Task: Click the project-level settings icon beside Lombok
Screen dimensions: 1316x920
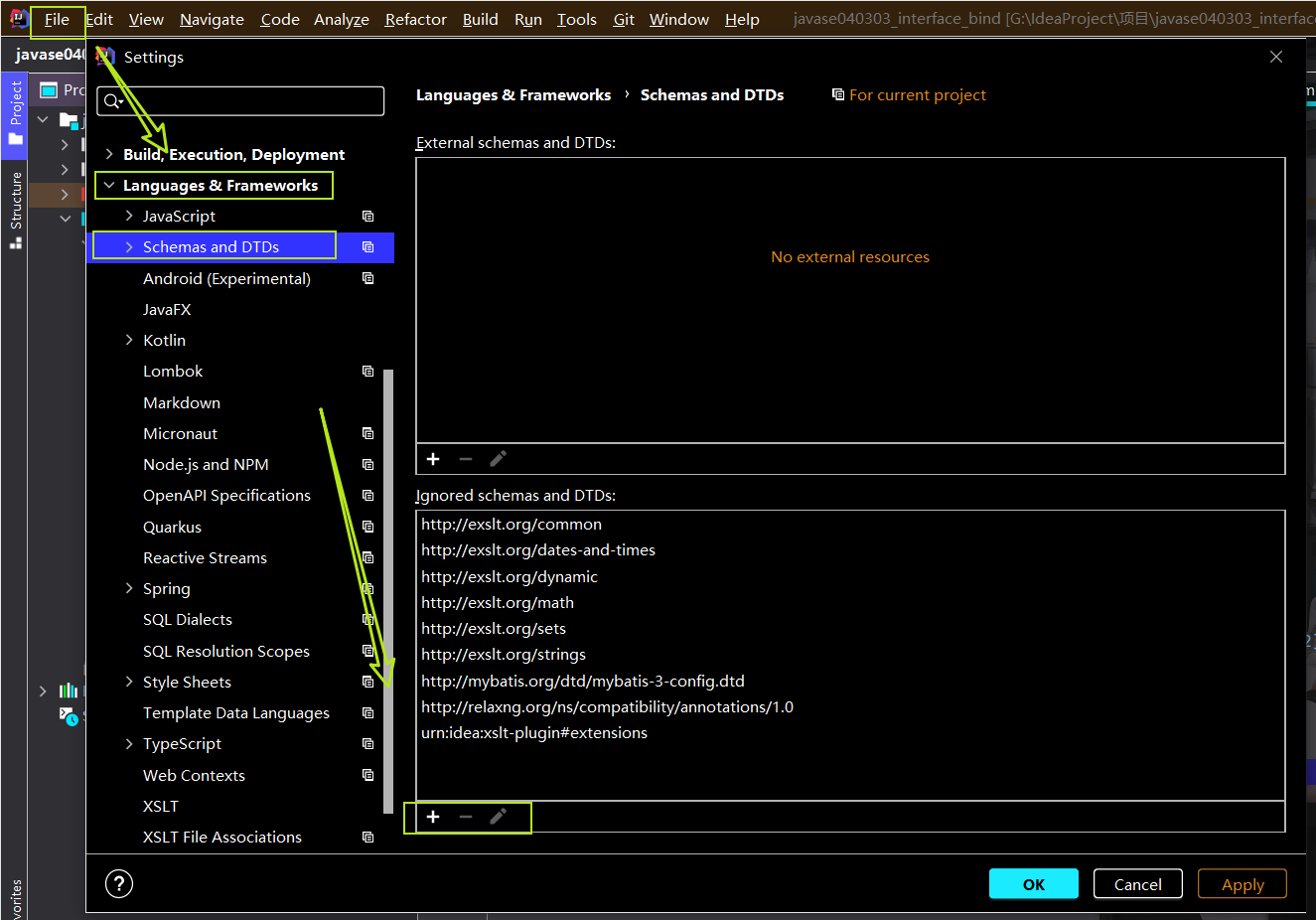Action: (367, 371)
